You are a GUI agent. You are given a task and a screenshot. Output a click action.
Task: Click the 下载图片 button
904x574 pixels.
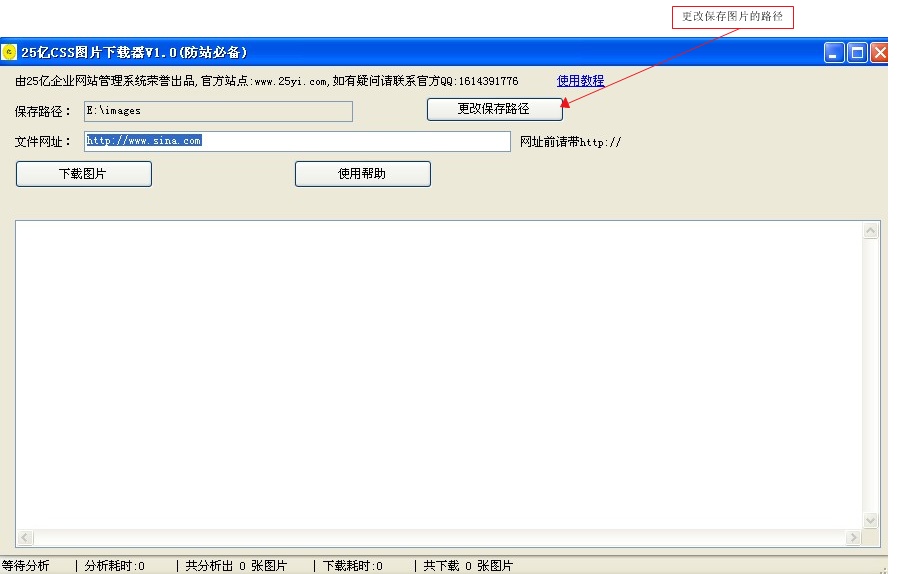tap(84, 174)
